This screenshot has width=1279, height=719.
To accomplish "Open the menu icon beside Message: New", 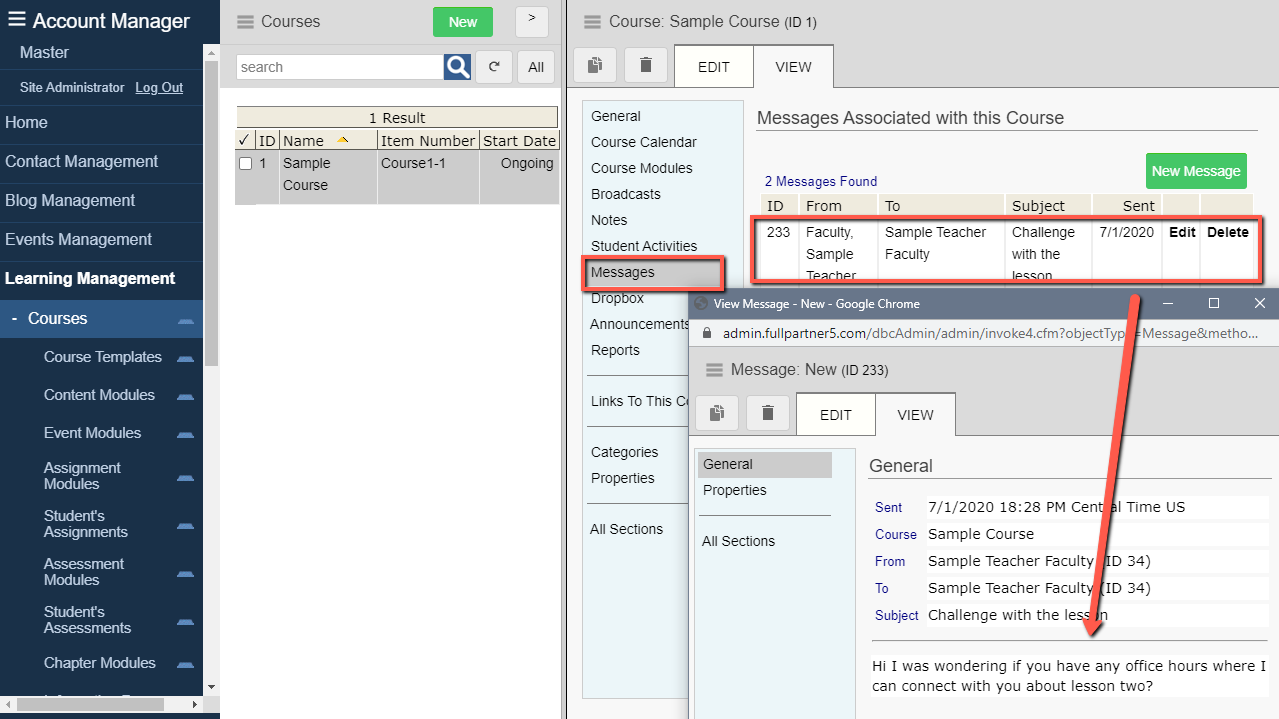I will click(x=715, y=370).
